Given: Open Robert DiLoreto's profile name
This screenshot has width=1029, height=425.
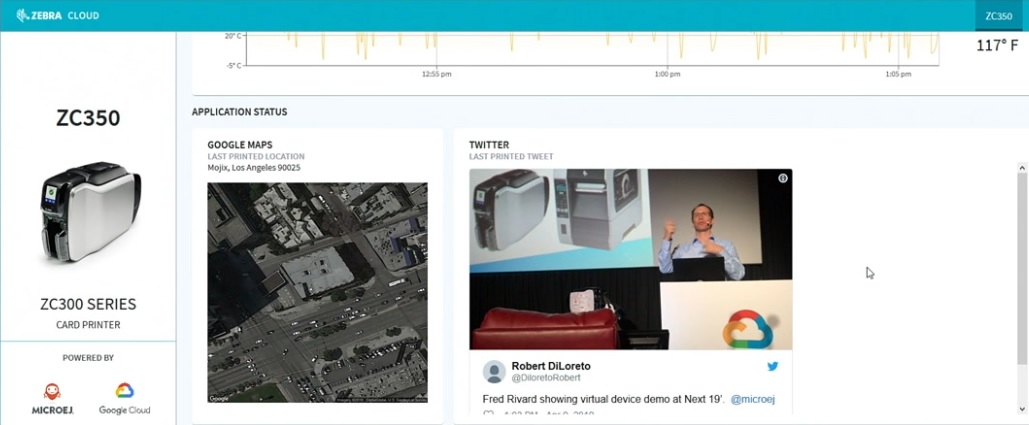Looking at the screenshot, I should [551, 365].
